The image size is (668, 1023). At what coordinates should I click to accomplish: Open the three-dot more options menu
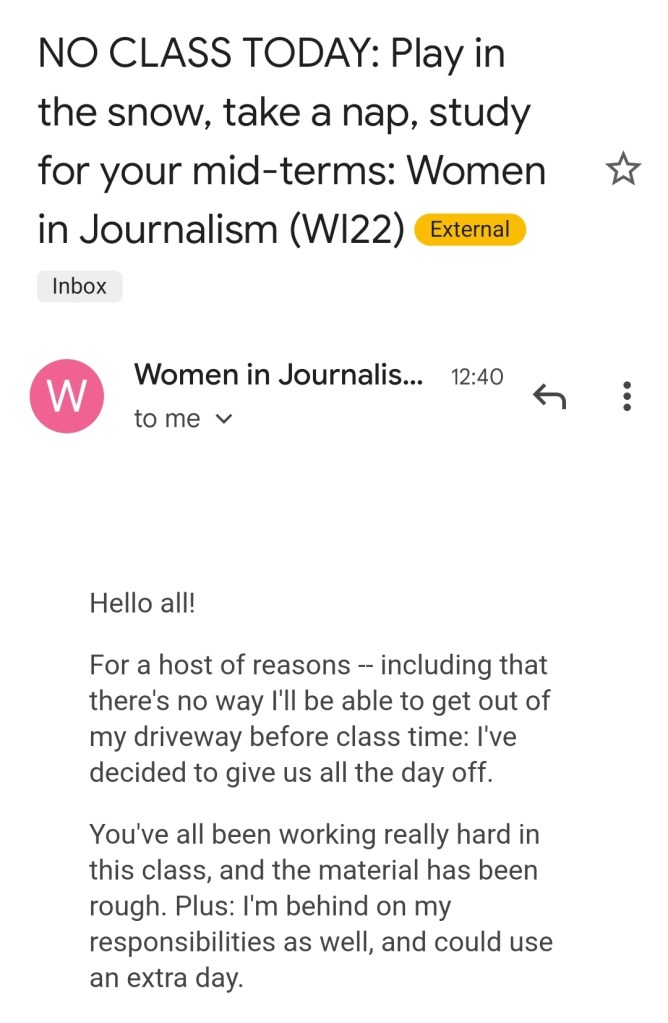(627, 397)
